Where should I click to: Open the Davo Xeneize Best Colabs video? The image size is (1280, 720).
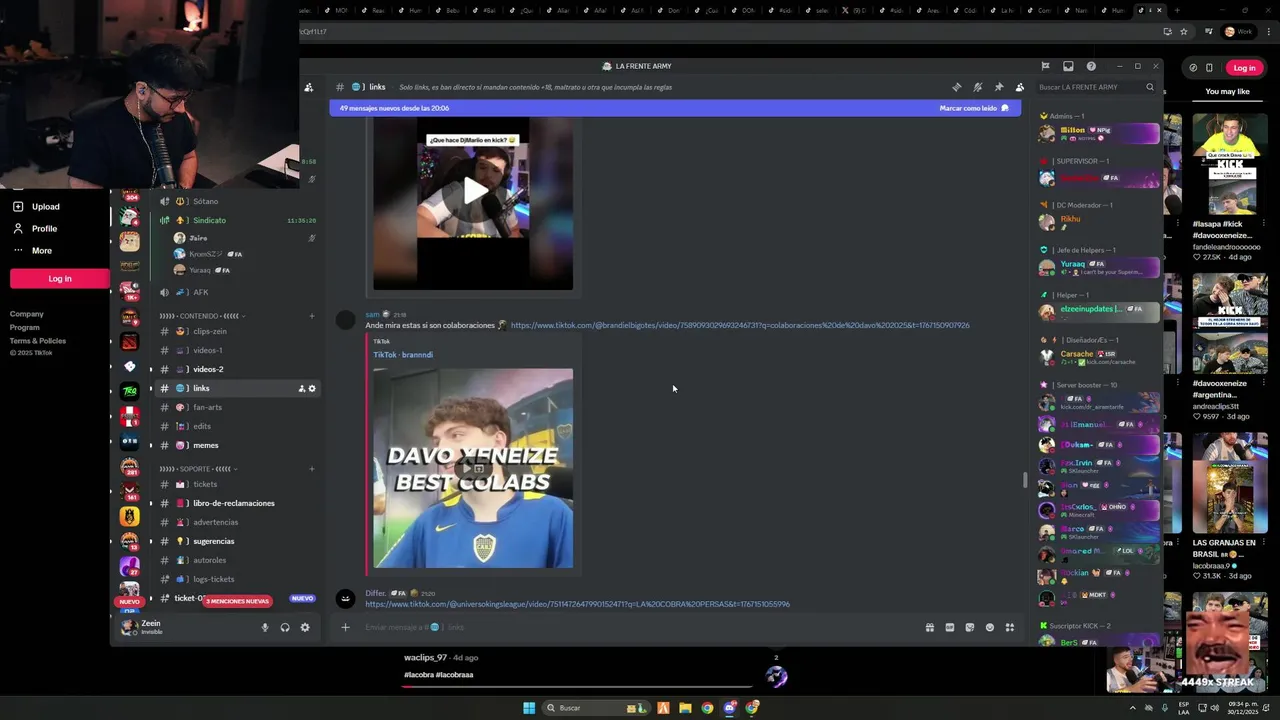click(x=473, y=468)
